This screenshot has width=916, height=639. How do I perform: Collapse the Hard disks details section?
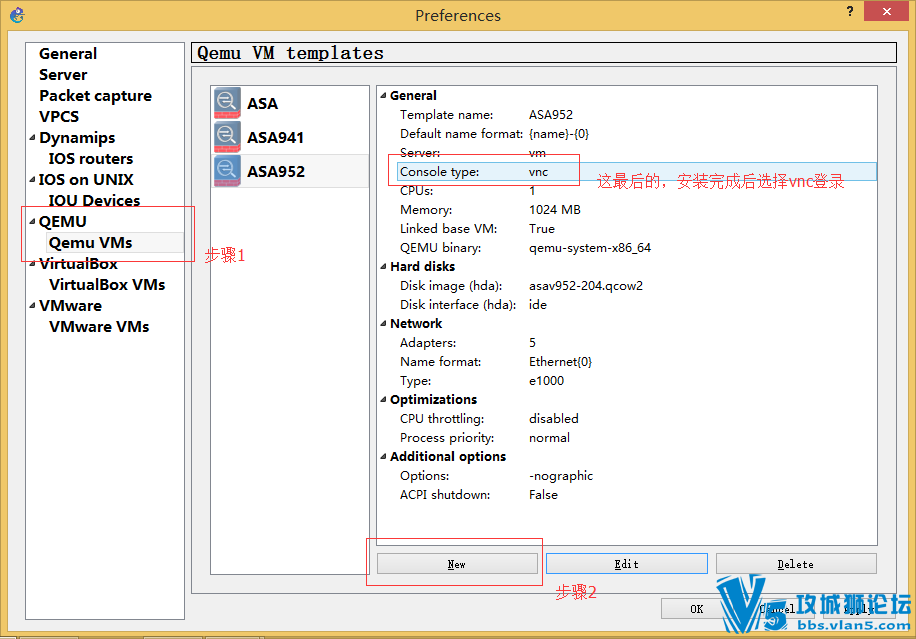(383, 266)
